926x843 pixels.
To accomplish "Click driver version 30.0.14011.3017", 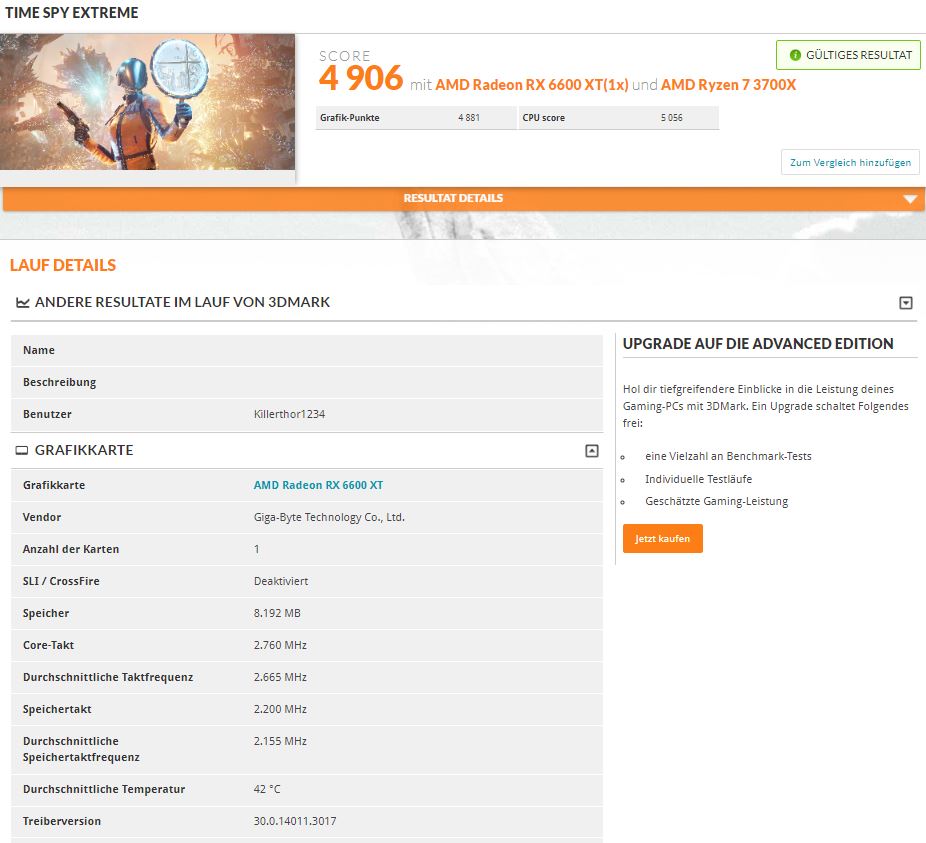I will (x=295, y=821).
